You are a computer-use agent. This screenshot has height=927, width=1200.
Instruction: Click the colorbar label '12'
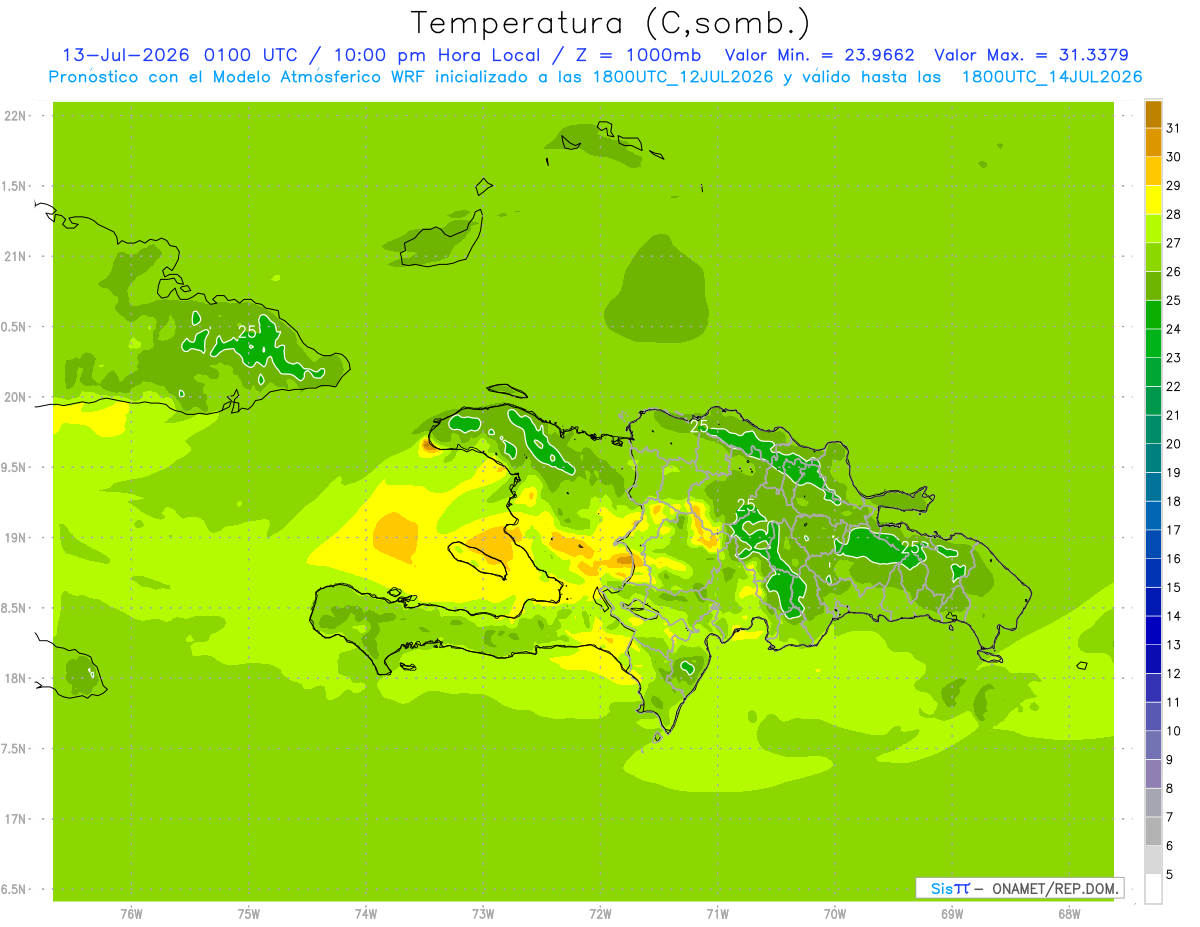point(1174,674)
